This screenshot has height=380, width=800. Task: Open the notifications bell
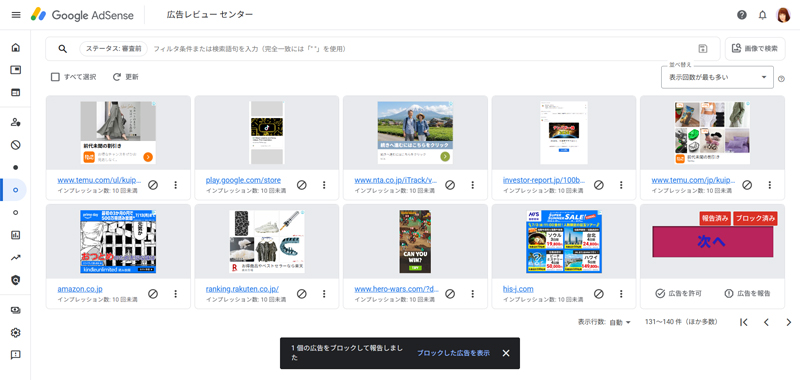(x=762, y=15)
